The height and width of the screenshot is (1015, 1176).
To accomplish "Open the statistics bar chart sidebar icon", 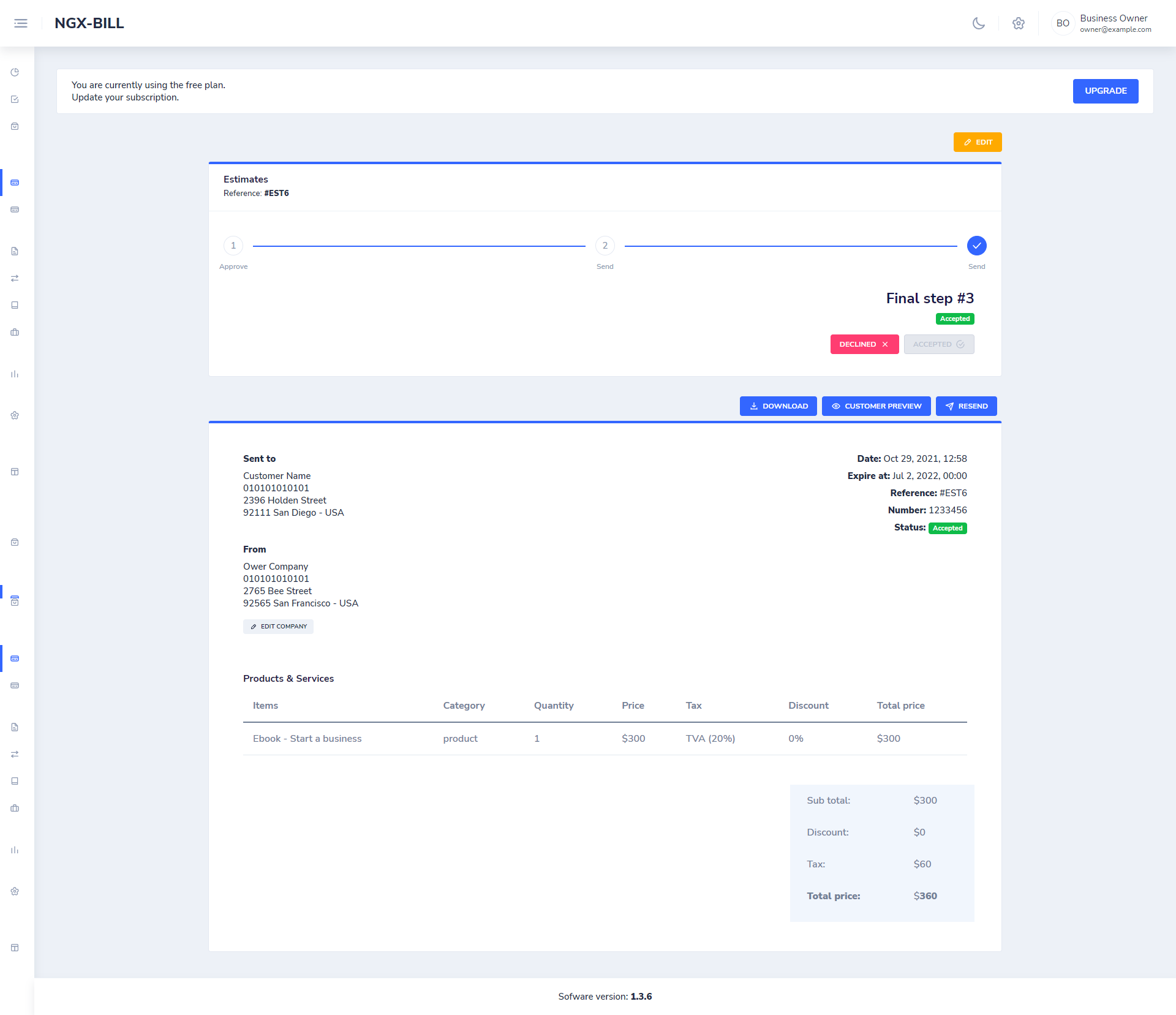I will (x=15, y=374).
